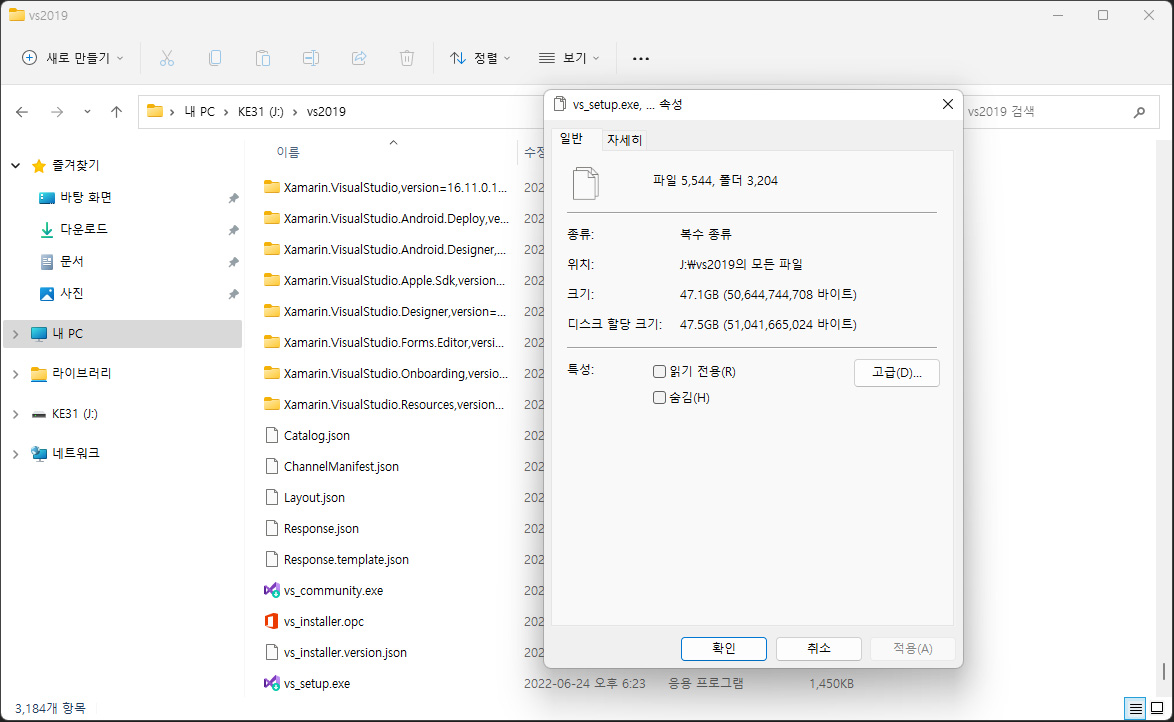Image resolution: width=1174 pixels, height=722 pixels.
Task: Select Xamarin.VisualStudio.Designer folder name
Action: [395, 312]
